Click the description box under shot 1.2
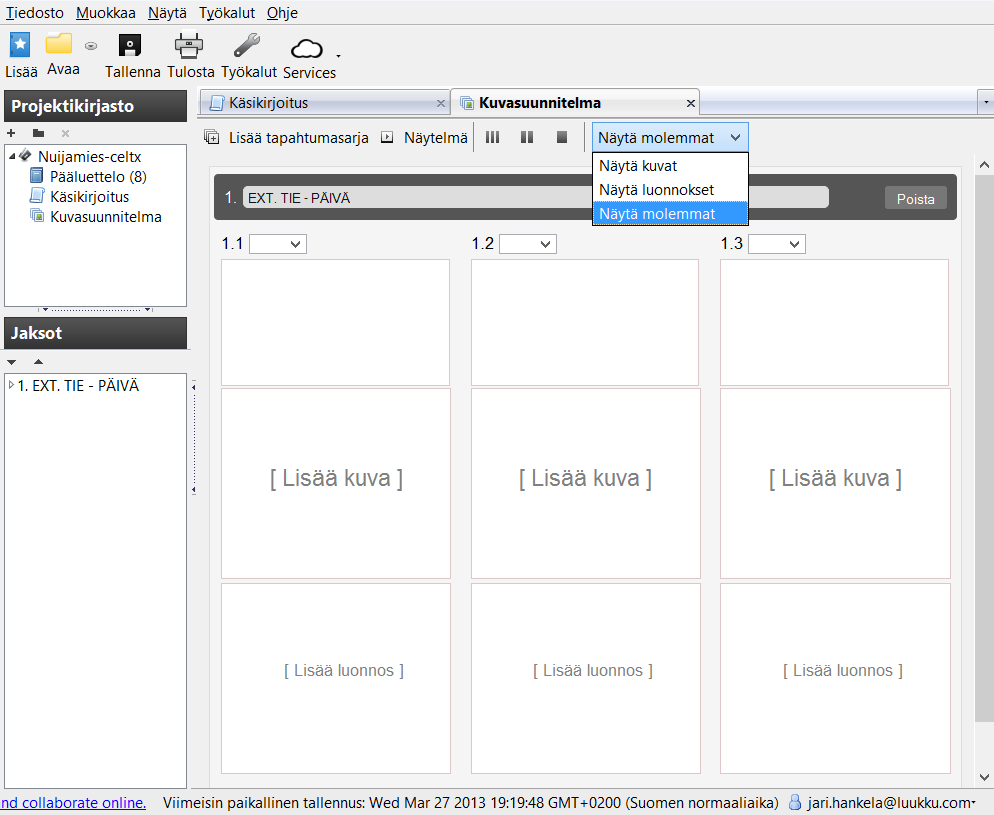 tap(584, 322)
